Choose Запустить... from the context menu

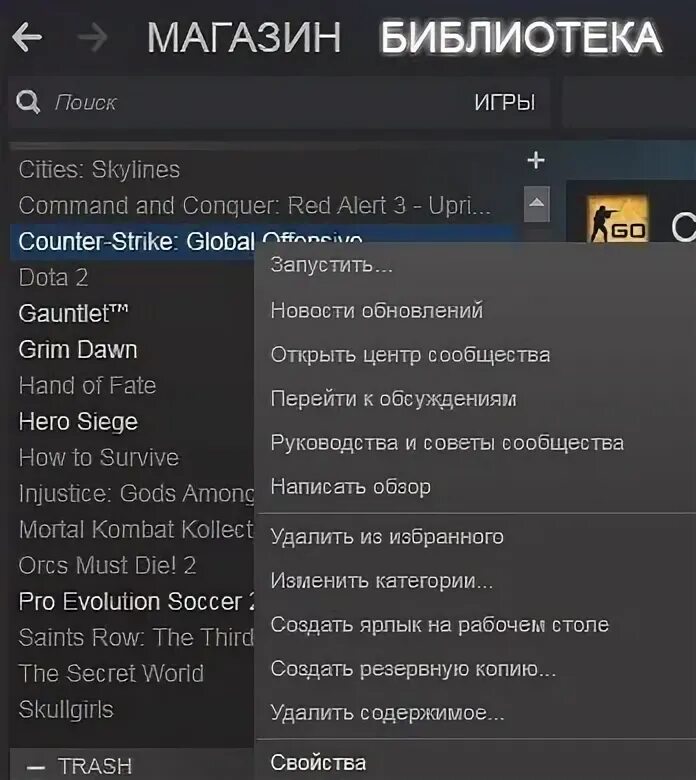[x=331, y=265]
